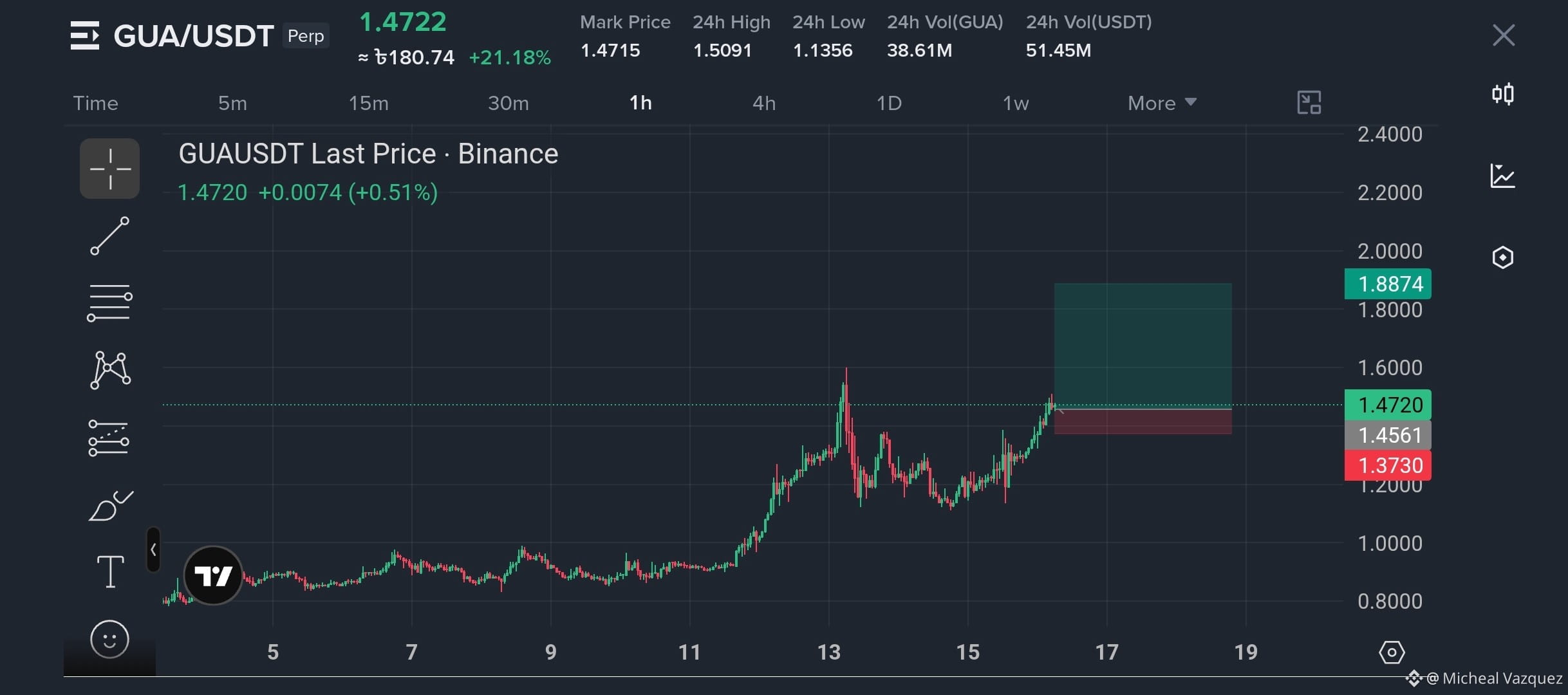
Task: Click the Mark Price value 1.4715
Action: pos(610,50)
